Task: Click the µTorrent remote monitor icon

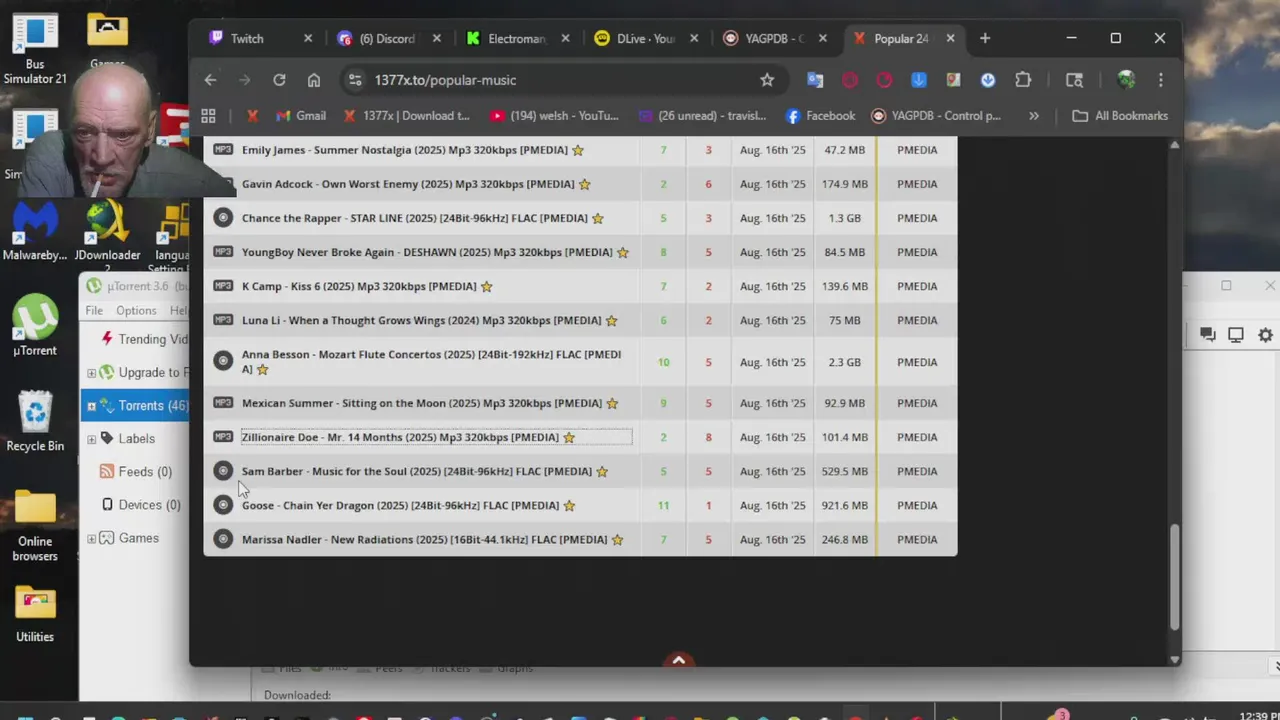Action: point(1236,335)
